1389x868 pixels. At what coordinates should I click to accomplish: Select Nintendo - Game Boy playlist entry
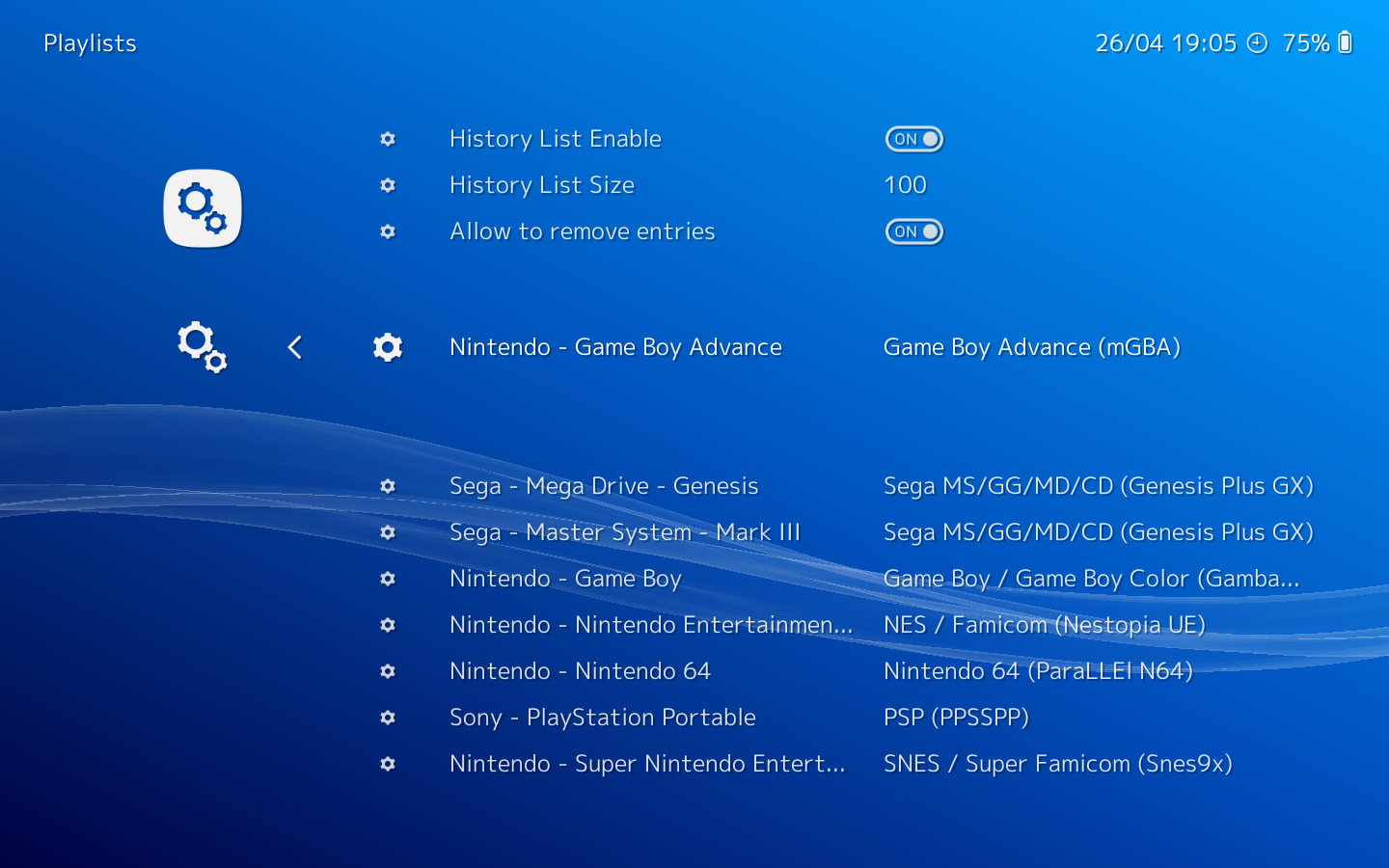[565, 579]
